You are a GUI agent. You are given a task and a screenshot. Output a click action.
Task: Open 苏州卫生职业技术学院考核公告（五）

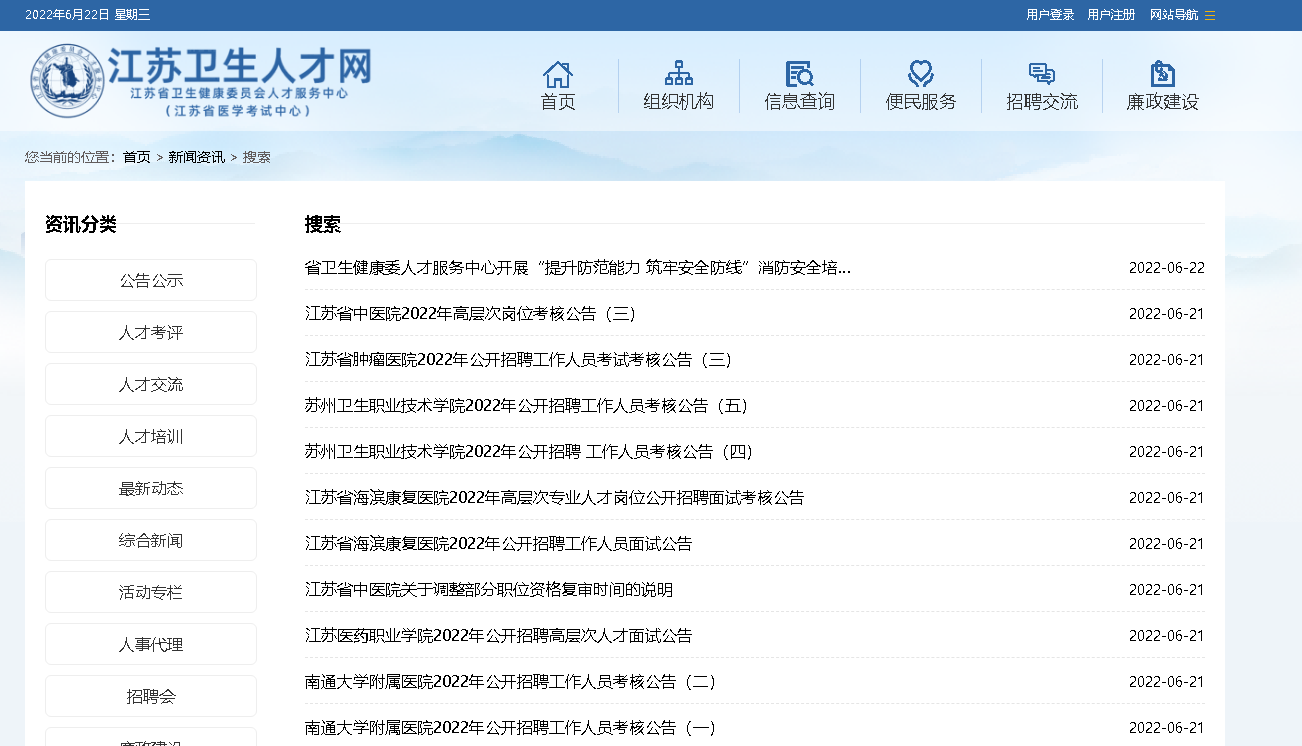pyautogui.click(x=527, y=406)
